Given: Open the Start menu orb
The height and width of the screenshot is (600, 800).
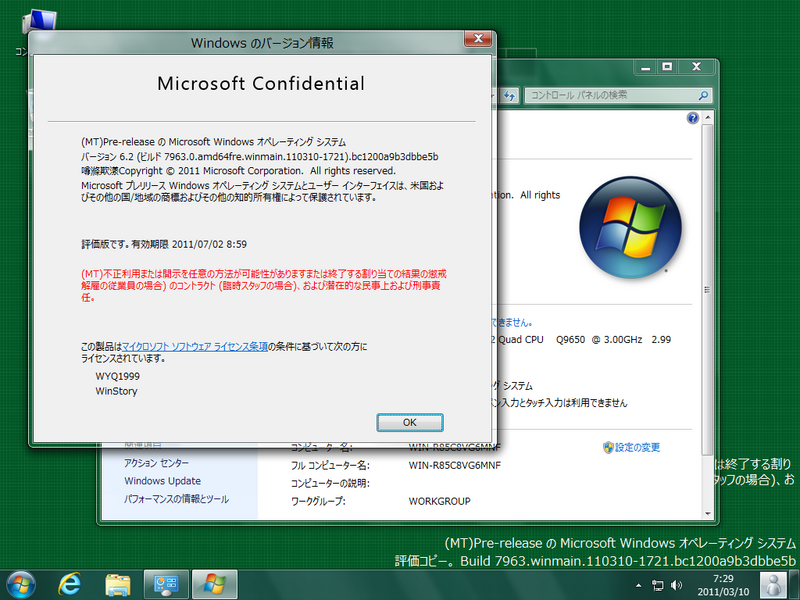Looking at the screenshot, I should [x=20, y=585].
